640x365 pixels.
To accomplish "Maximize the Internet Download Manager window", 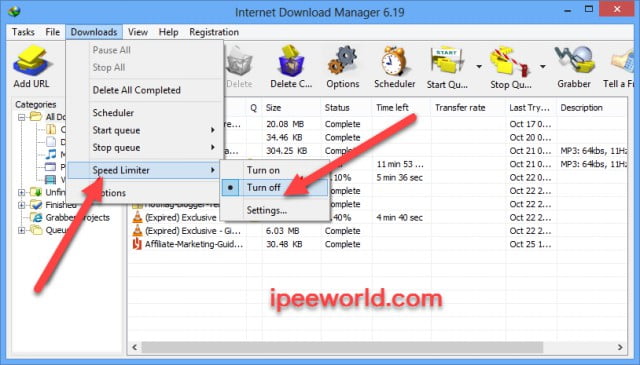I will click(589, 9).
